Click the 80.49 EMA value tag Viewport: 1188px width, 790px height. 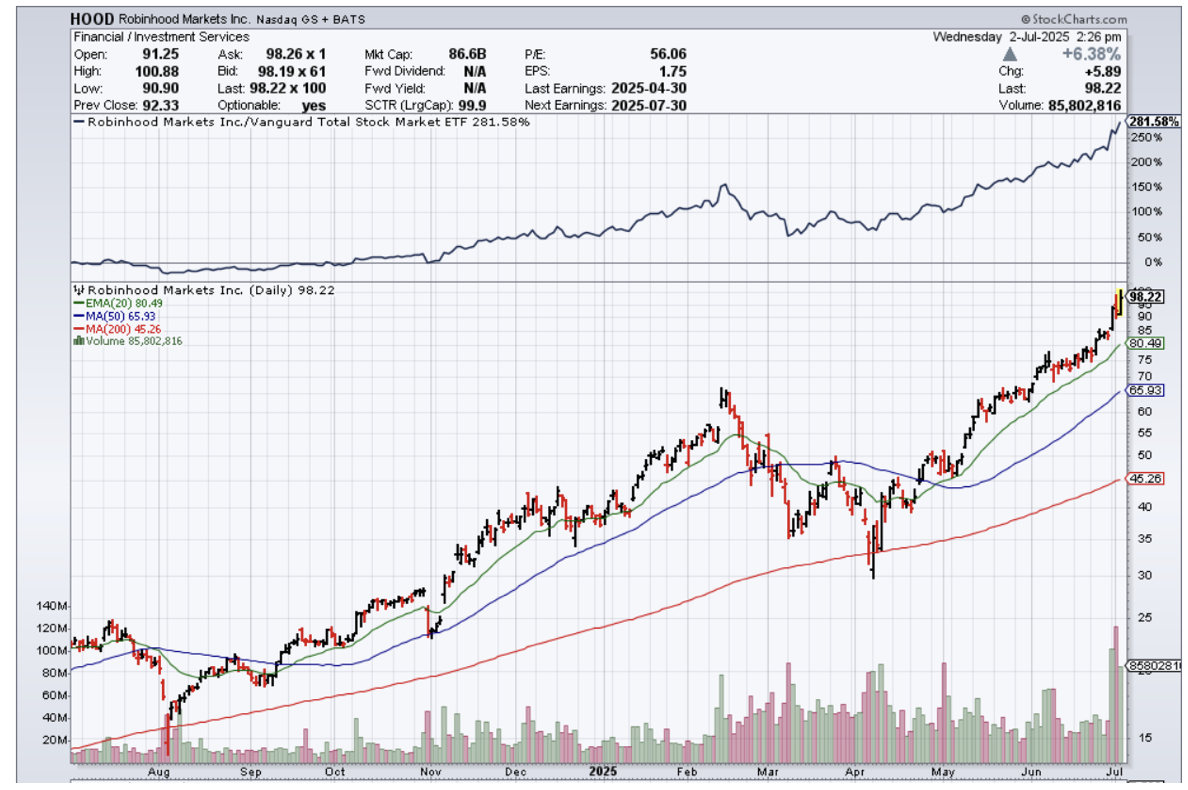pyautogui.click(x=1141, y=343)
